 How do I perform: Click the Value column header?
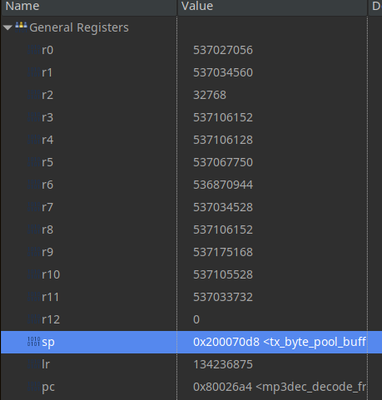[x=197, y=6]
